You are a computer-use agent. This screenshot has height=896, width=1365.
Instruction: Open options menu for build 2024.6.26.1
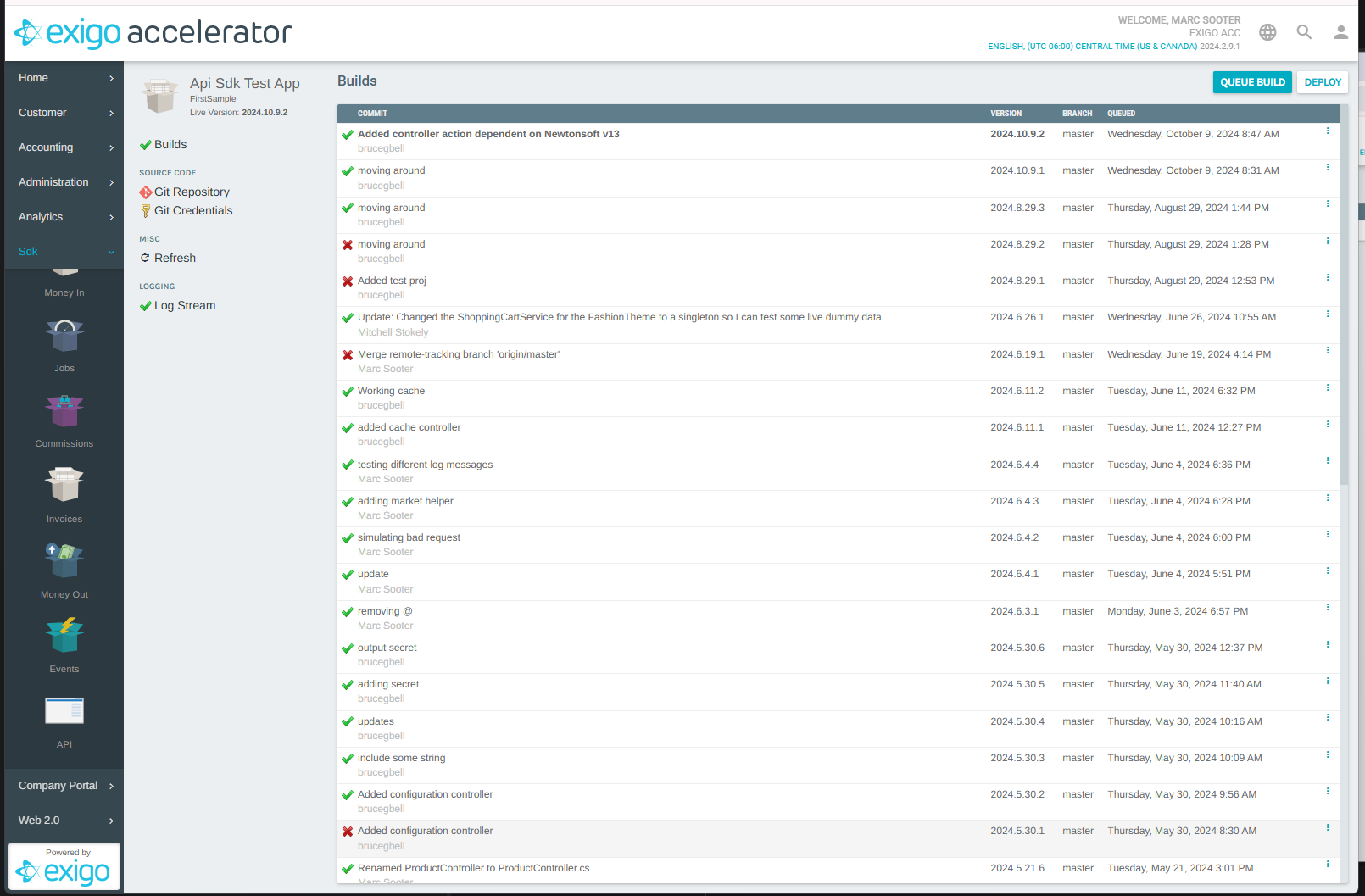tap(1328, 314)
